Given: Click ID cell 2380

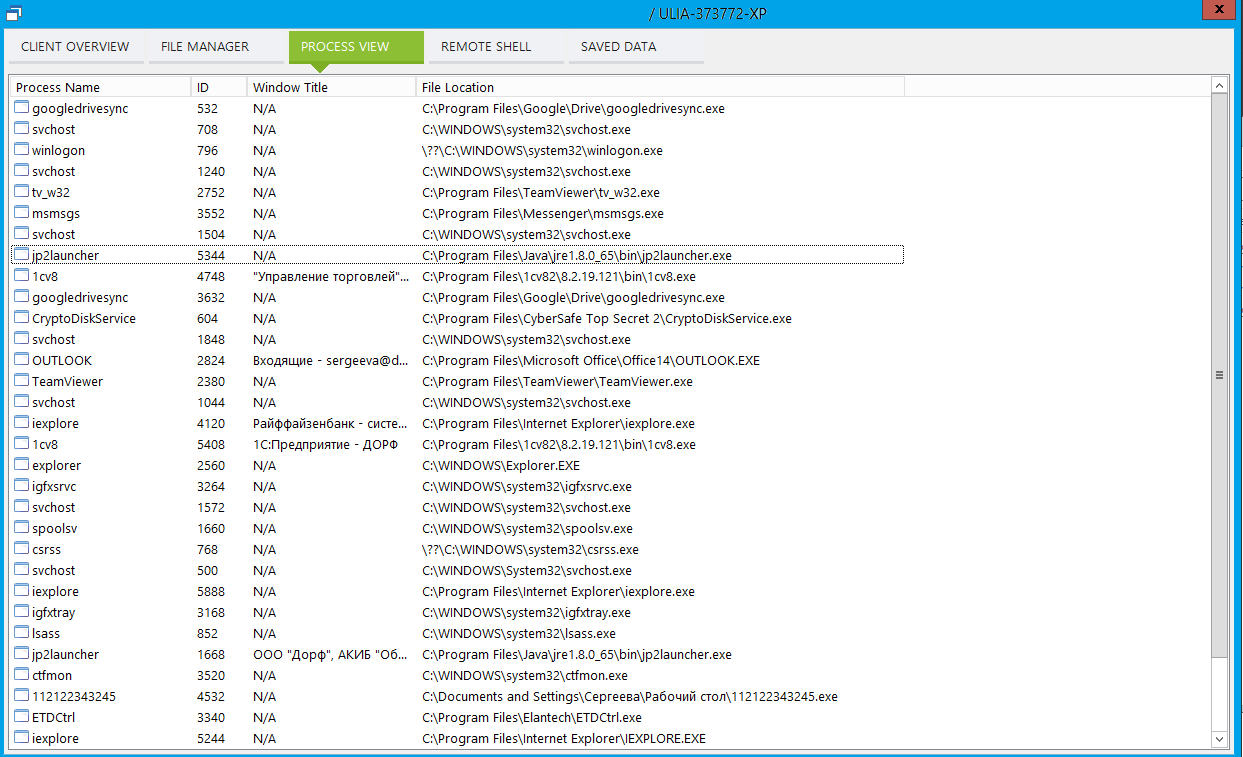Looking at the screenshot, I should pyautogui.click(x=211, y=381).
